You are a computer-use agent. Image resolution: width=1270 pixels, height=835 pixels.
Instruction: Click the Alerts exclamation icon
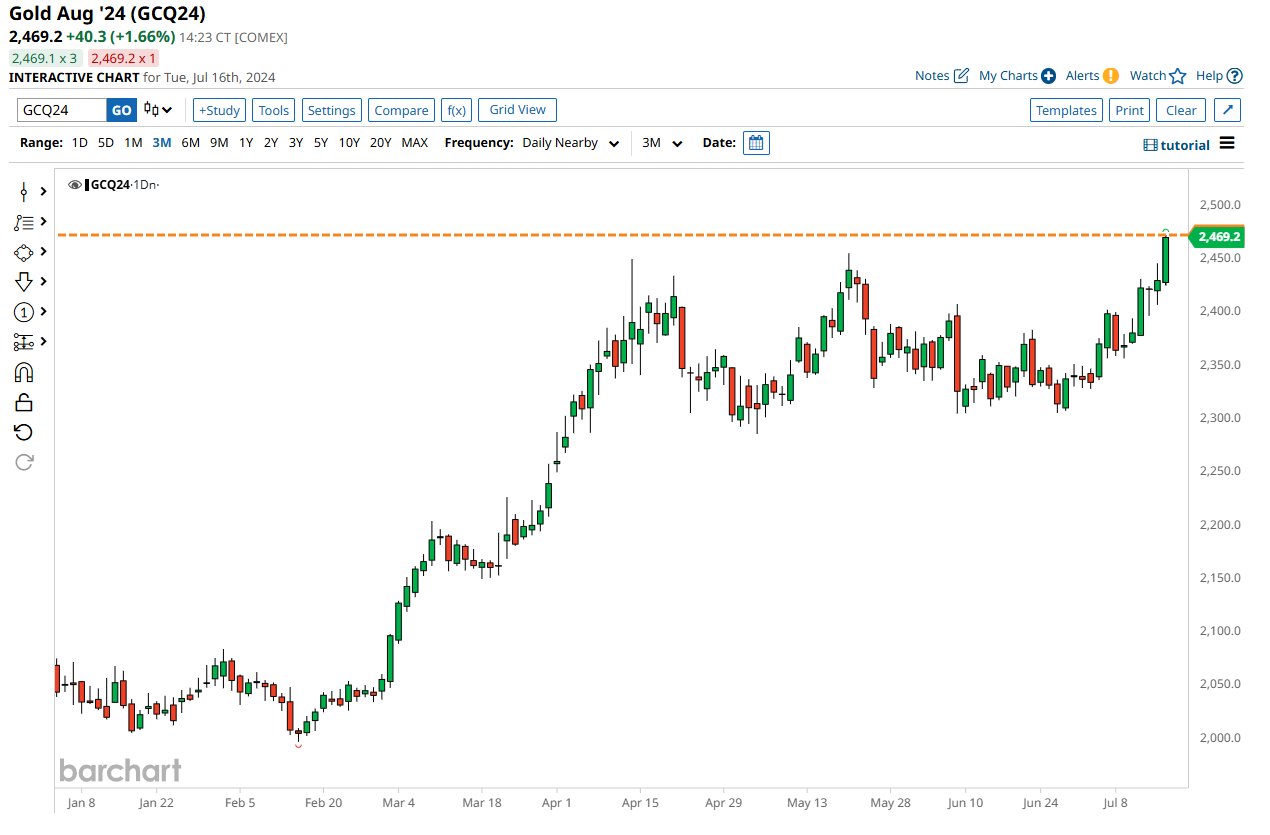(1110, 76)
